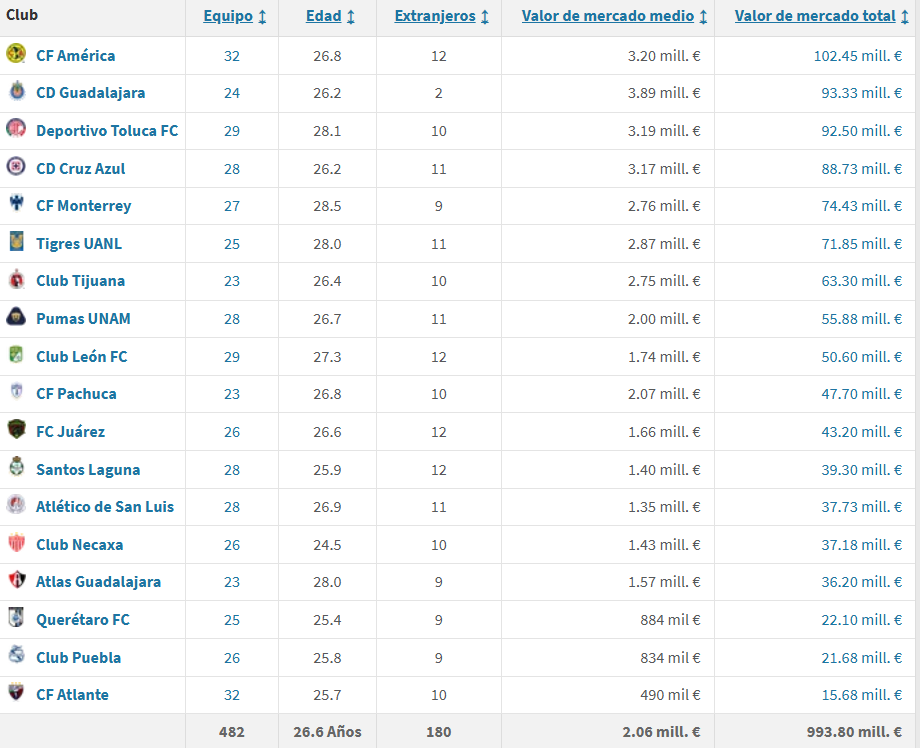Click the CD Cruz Azul crest
920x748 pixels.
point(16,166)
